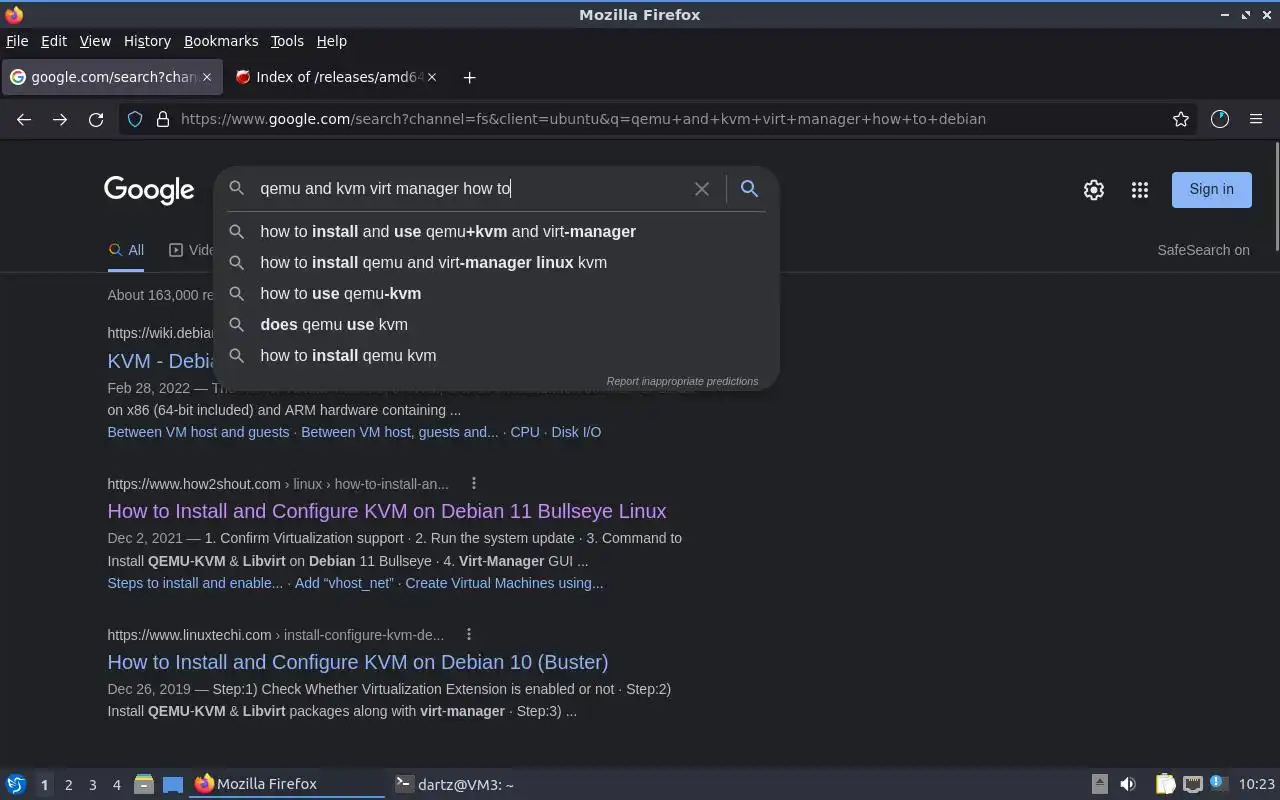1280x800 pixels.
Task: Open the Firefox hamburger menu
Action: click(x=1256, y=119)
